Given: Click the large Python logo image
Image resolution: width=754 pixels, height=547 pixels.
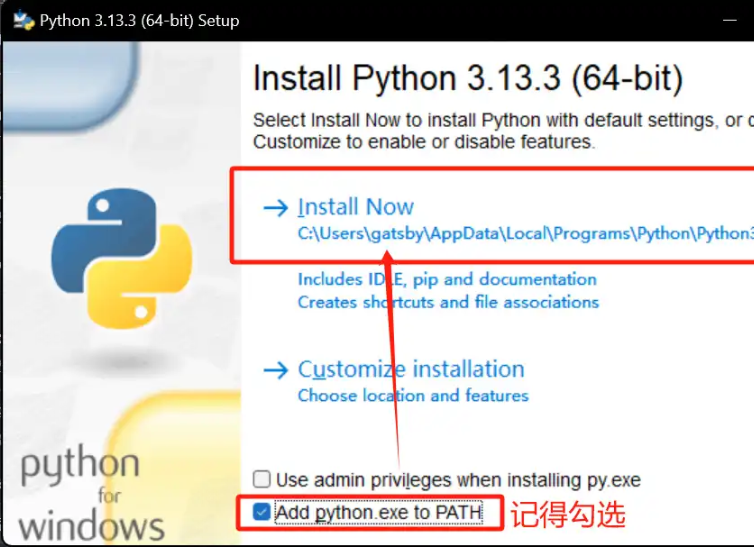Looking at the screenshot, I should (122, 258).
